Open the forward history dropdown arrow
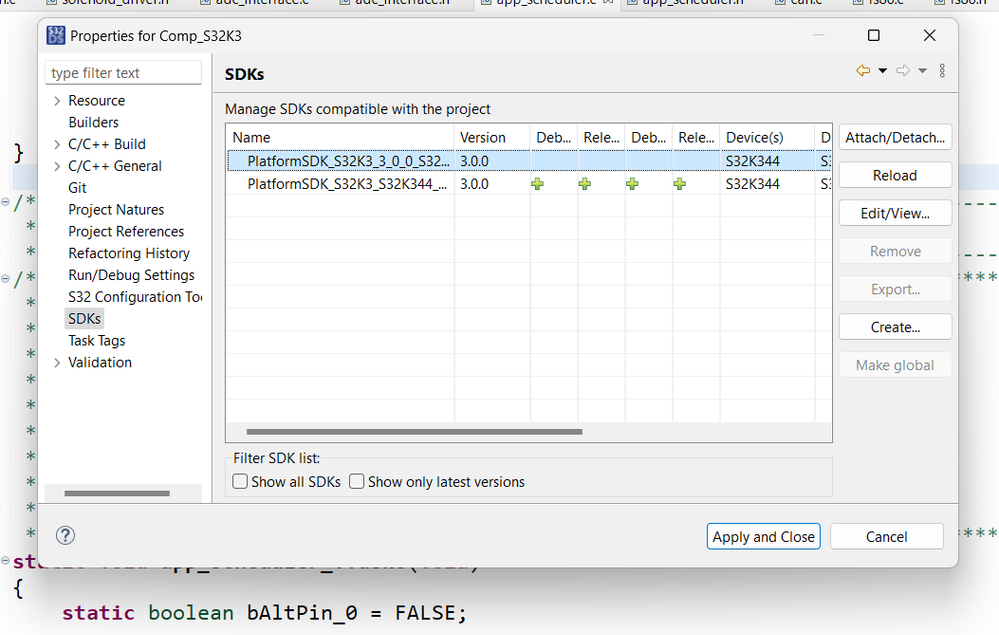This screenshot has width=999, height=635. point(922,71)
